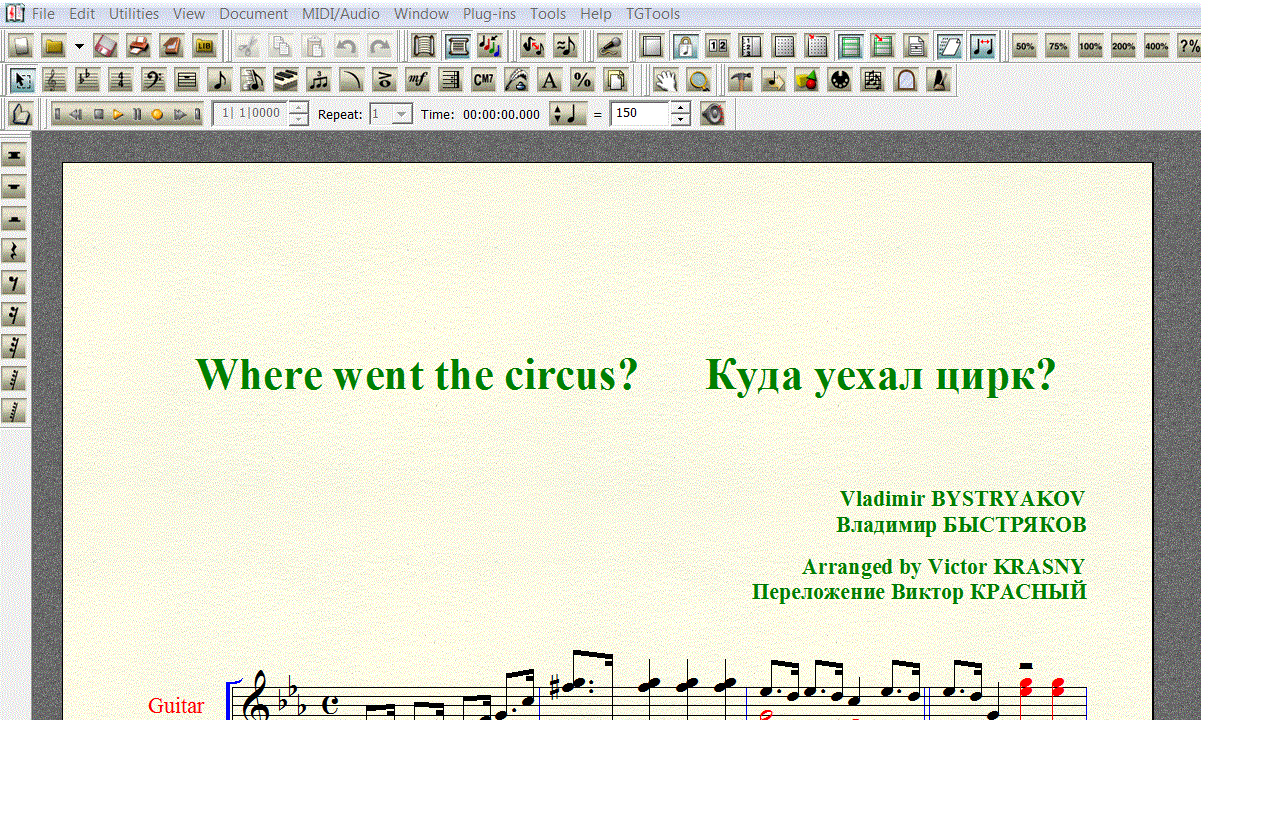
Task: Open the playback speaker settings icon
Action: (712, 114)
